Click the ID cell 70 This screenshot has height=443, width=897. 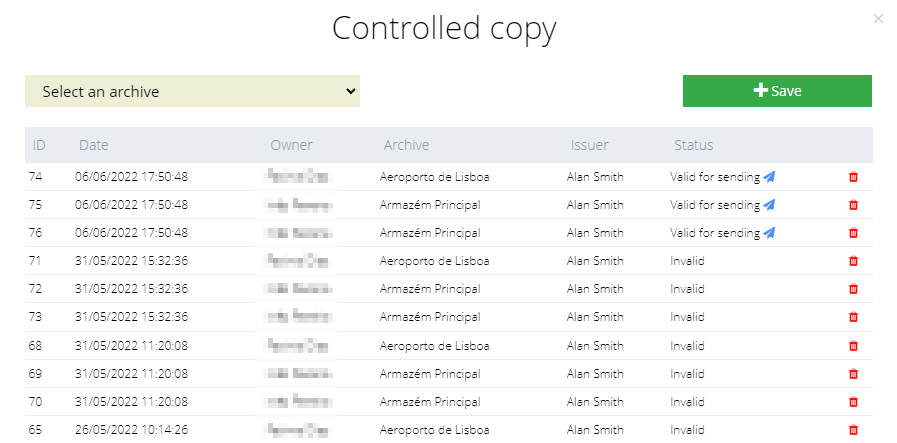(x=35, y=402)
